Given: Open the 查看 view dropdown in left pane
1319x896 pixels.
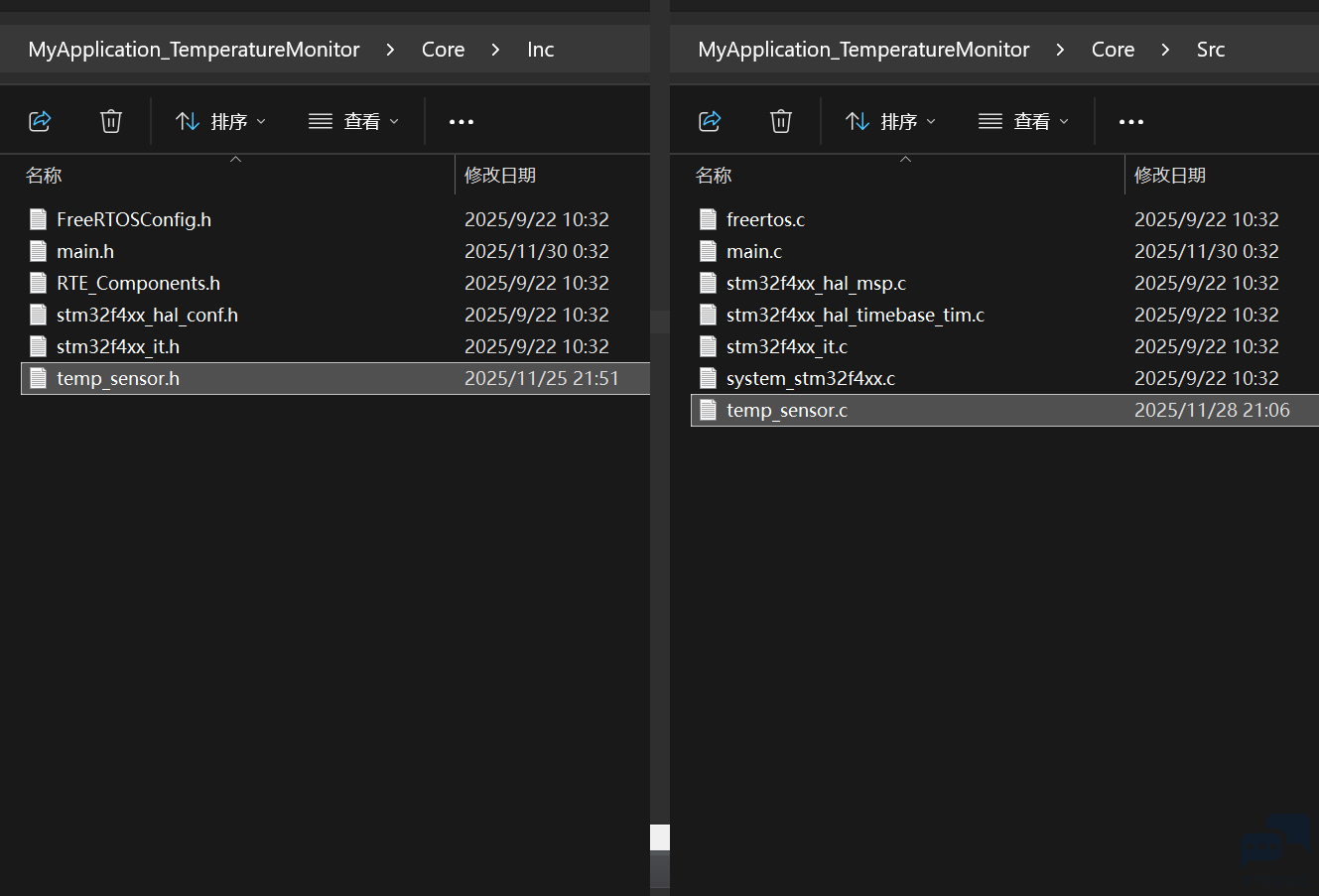Looking at the screenshot, I should [353, 121].
